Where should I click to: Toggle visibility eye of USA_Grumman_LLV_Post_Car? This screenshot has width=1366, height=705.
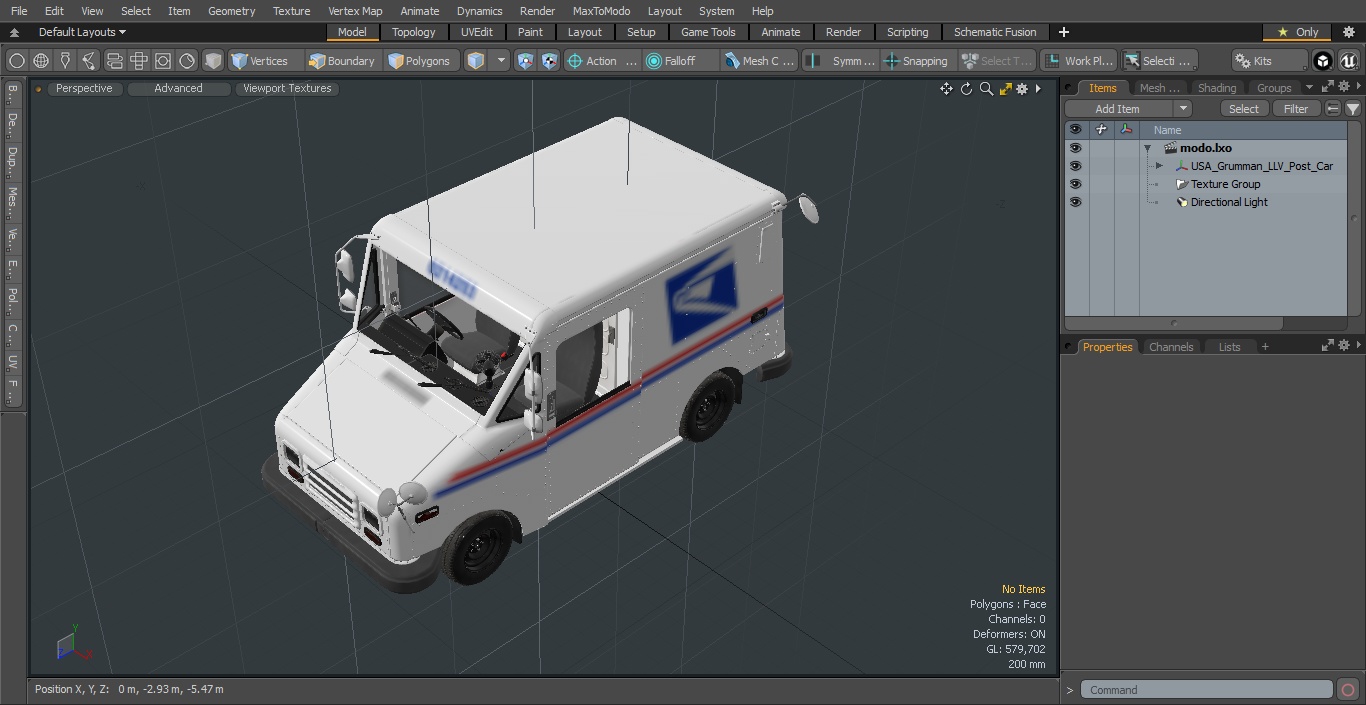pyautogui.click(x=1075, y=166)
